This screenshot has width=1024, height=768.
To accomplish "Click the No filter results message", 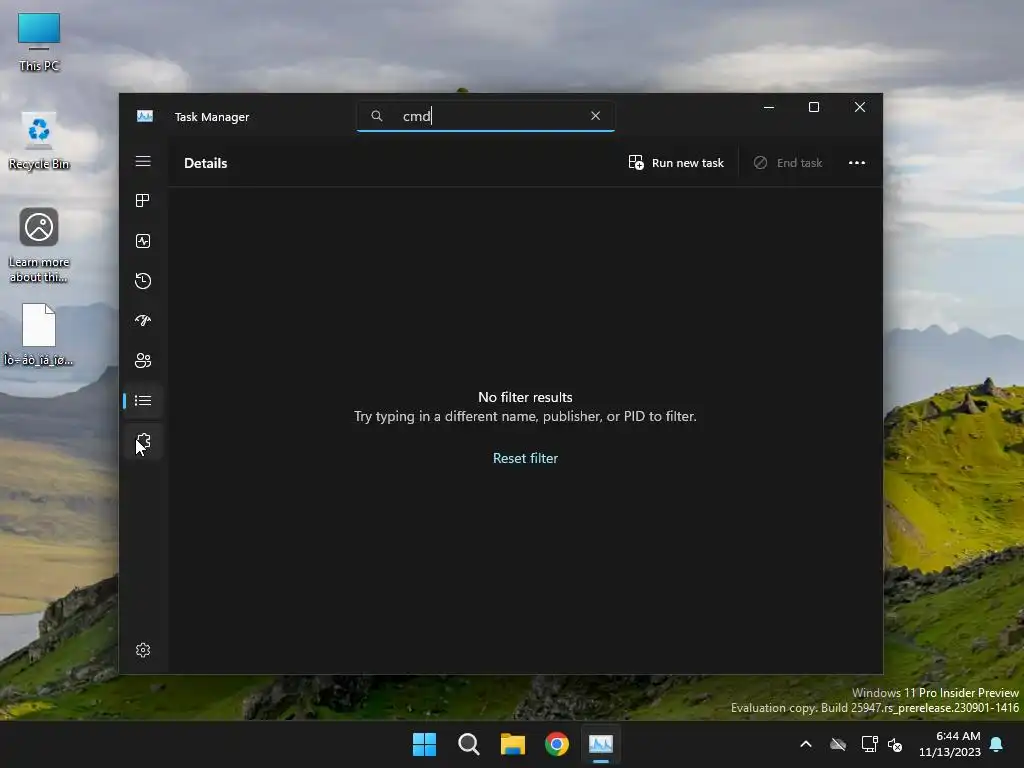I will pyautogui.click(x=525, y=397).
